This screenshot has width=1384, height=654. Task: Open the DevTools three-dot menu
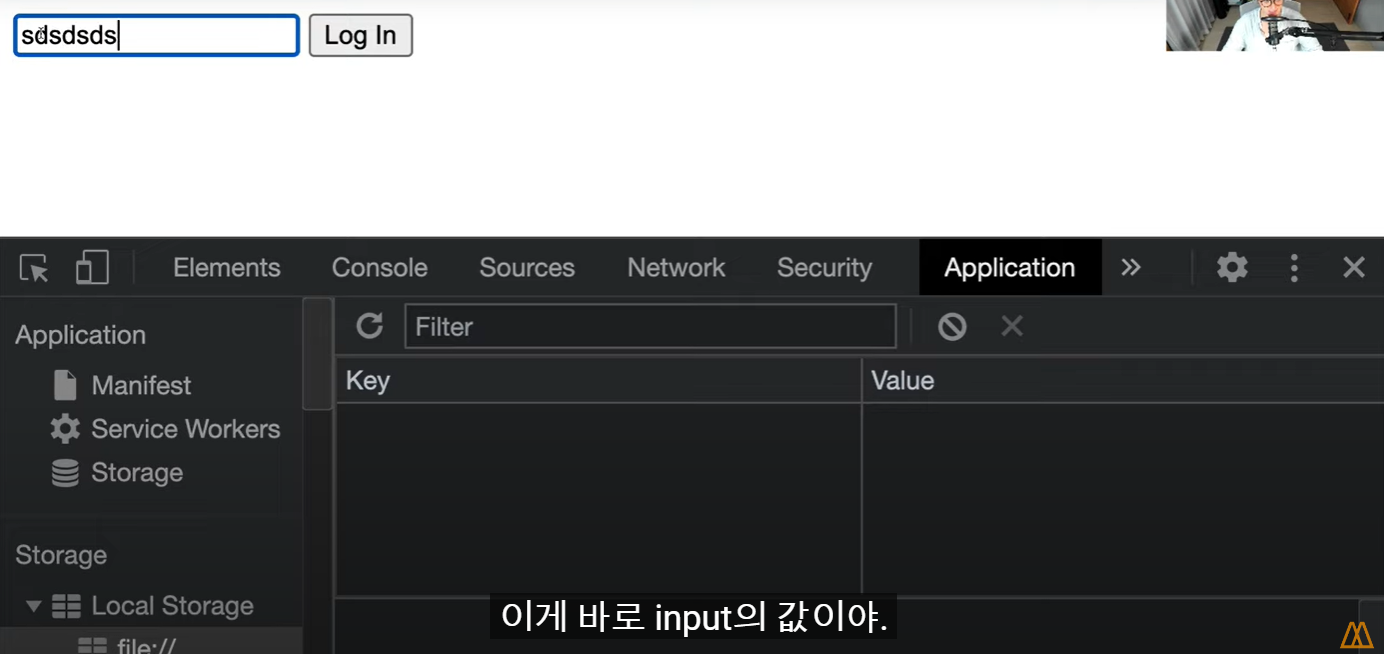coord(1294,268)
